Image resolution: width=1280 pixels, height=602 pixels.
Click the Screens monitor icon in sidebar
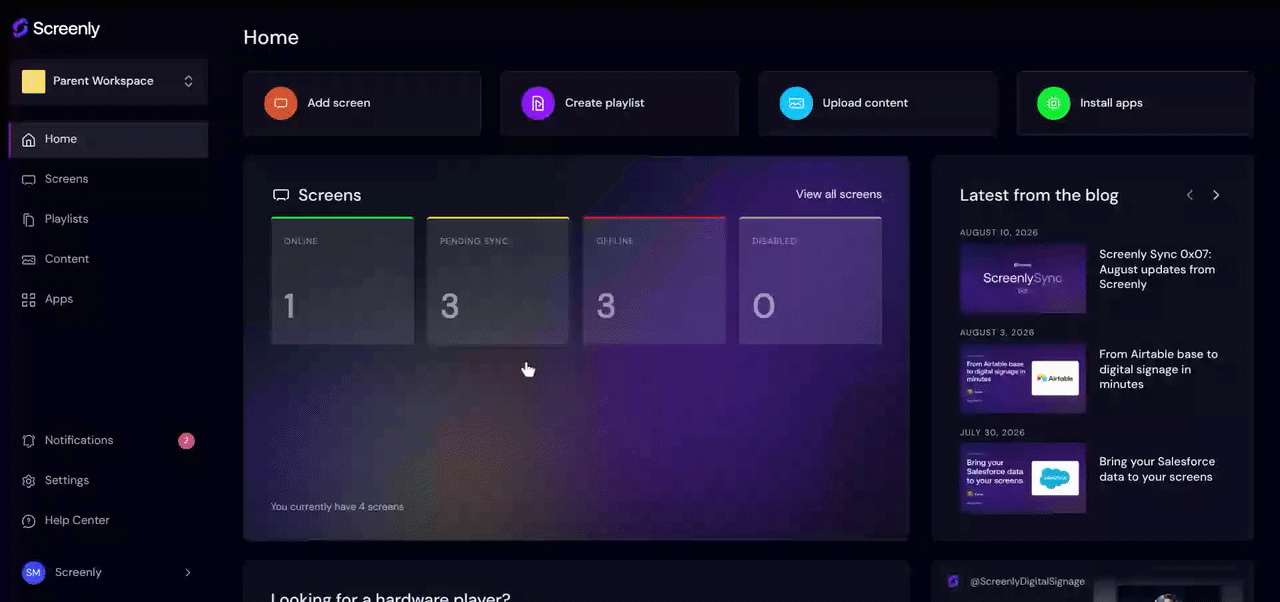coord(28,179)
